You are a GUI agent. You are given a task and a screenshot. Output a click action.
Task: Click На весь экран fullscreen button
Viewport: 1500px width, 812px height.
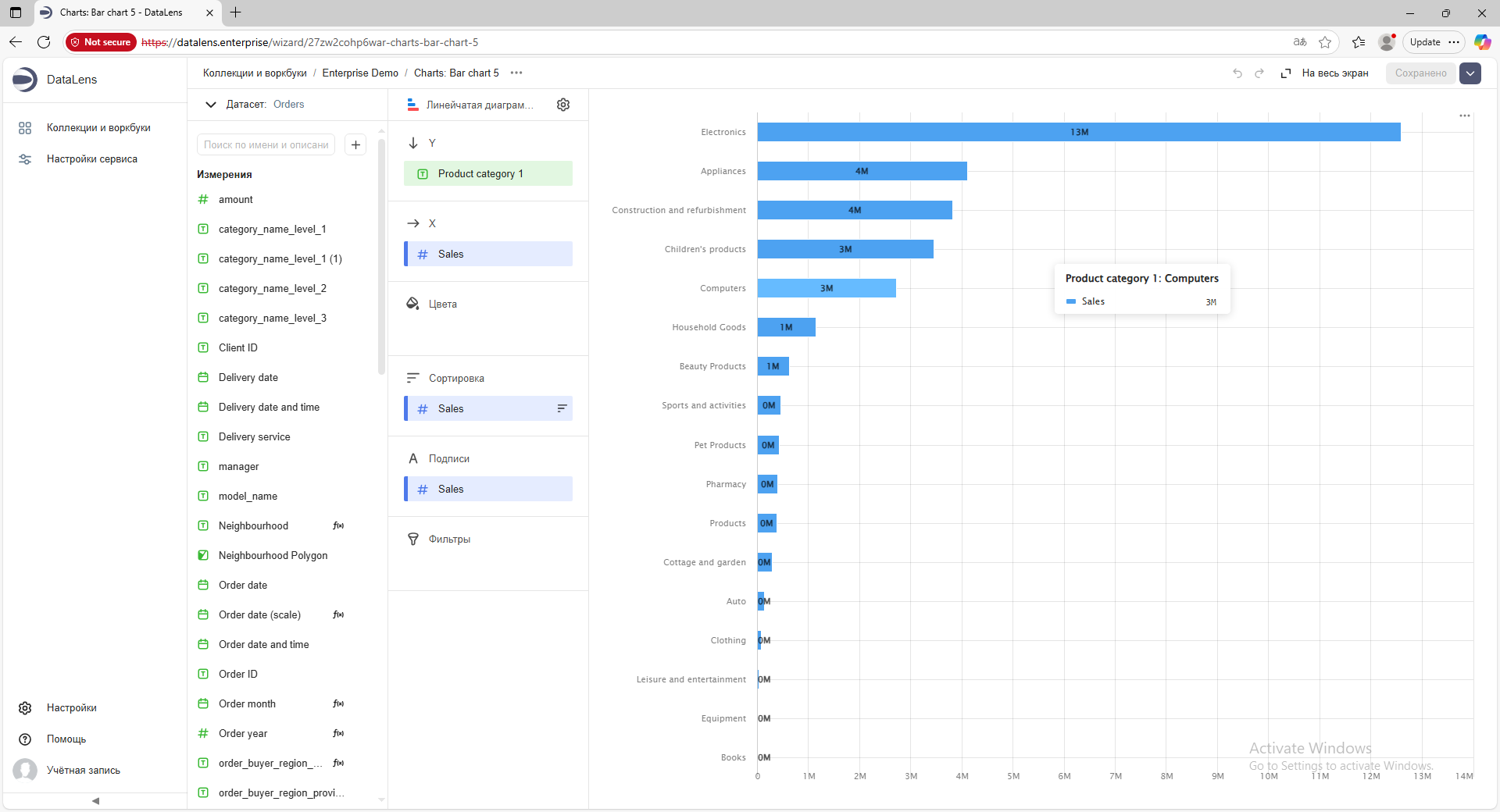pyautogui.click(x=1325, y=73)
